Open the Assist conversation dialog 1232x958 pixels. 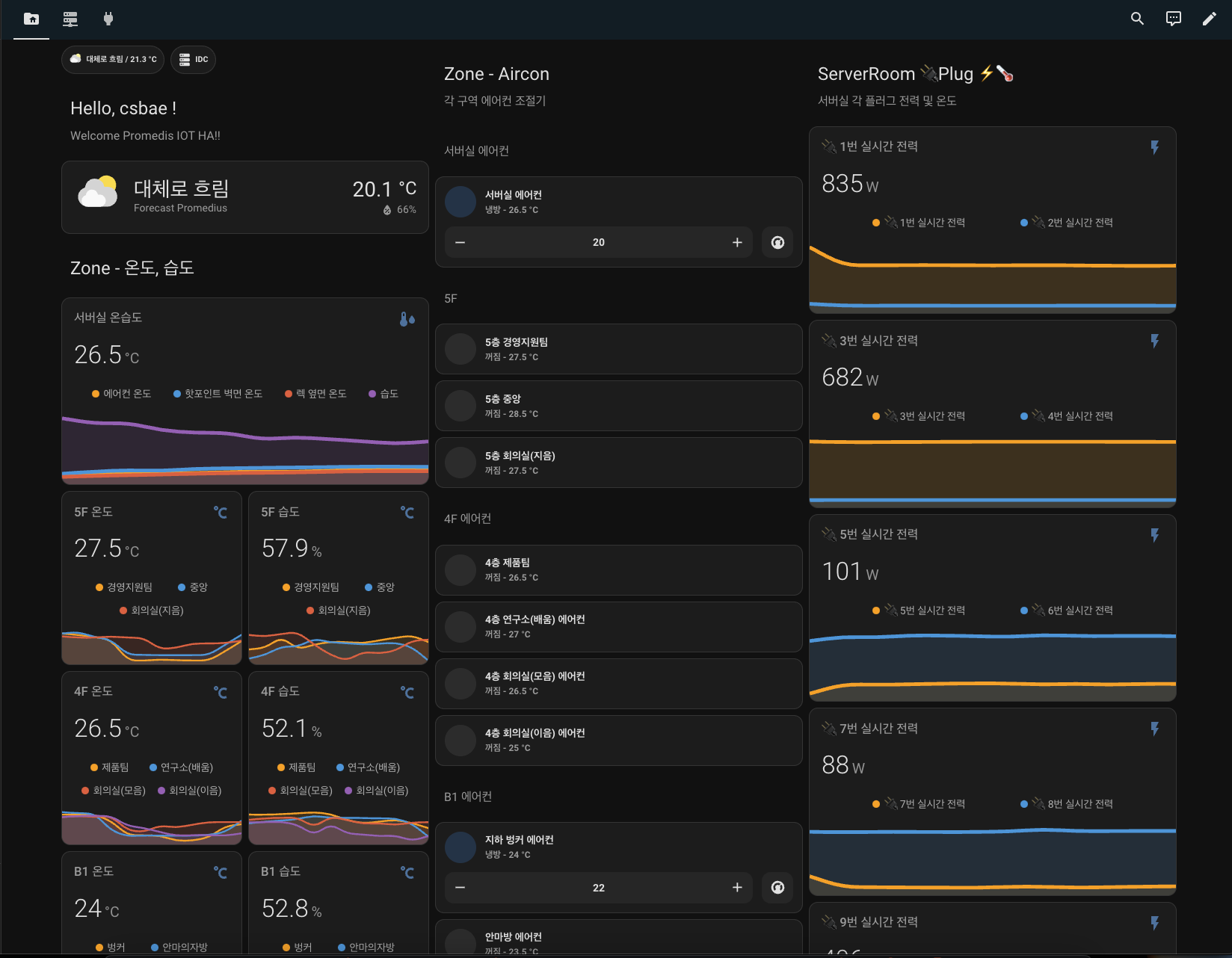pos(1173,19)
